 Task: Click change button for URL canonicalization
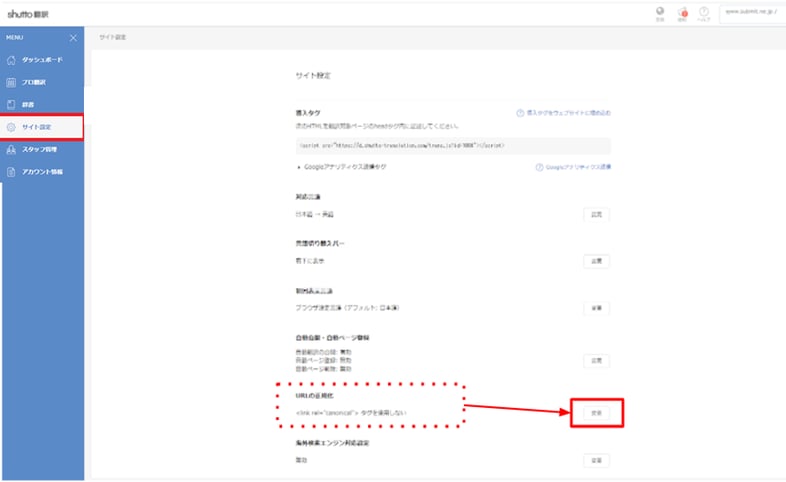[597, 413]
